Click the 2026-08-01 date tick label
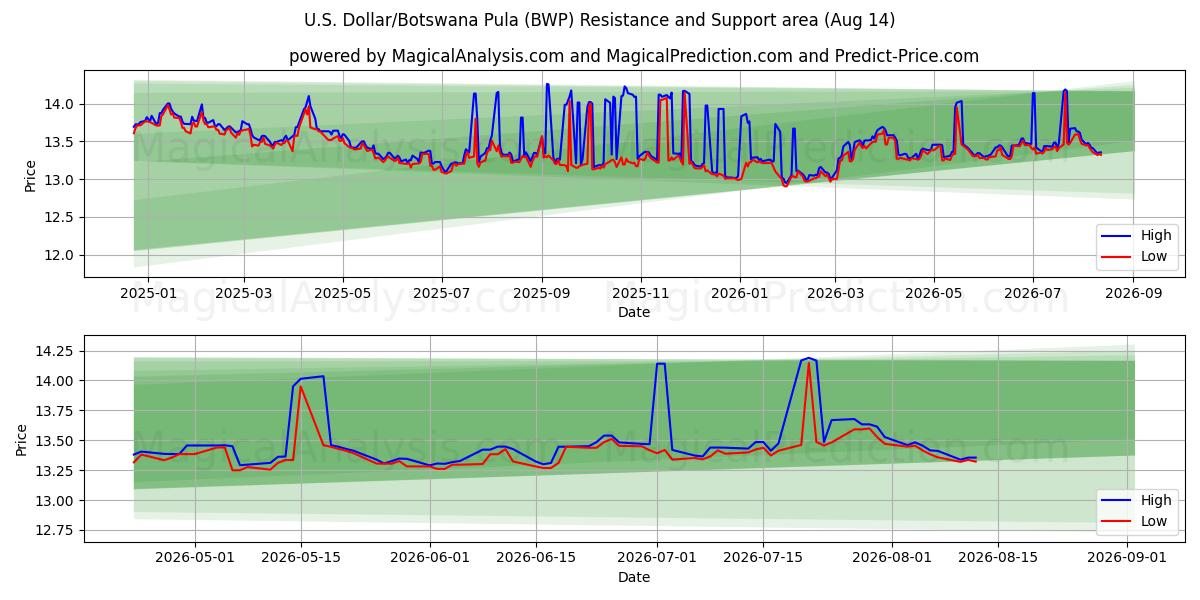 click(x=893, y=559)
